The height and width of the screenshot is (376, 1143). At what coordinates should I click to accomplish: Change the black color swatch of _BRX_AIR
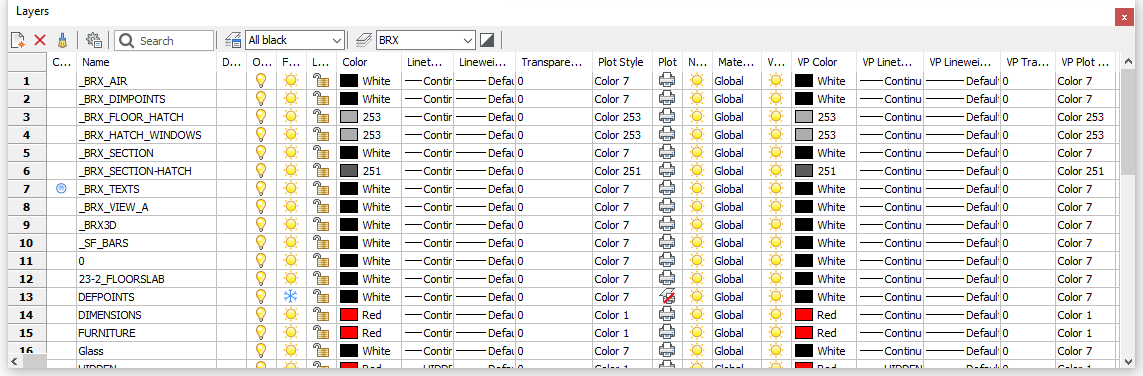click(x=349, y=81)
